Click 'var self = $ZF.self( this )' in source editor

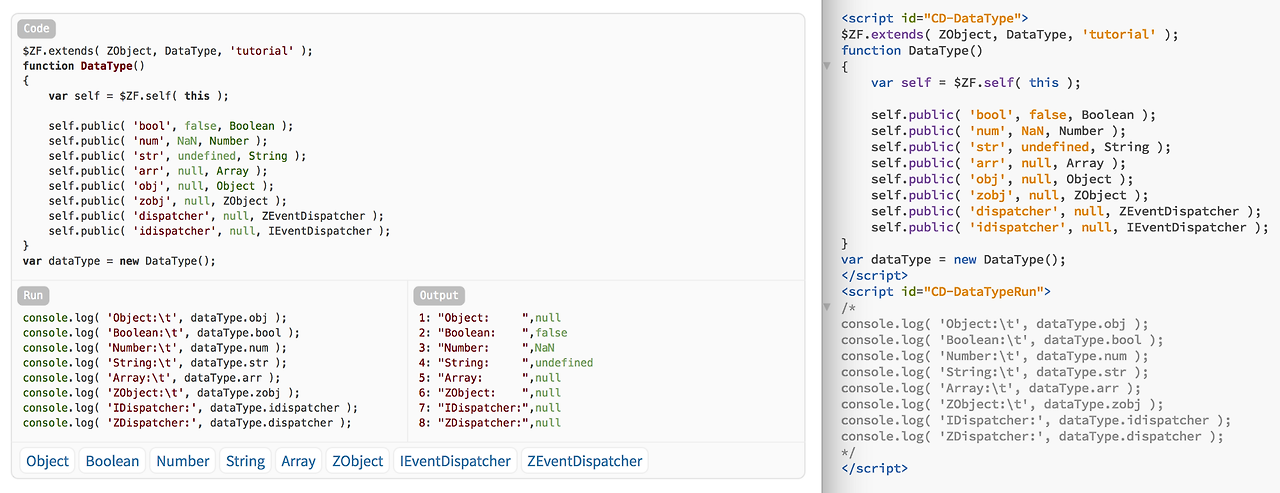point(976,83)
